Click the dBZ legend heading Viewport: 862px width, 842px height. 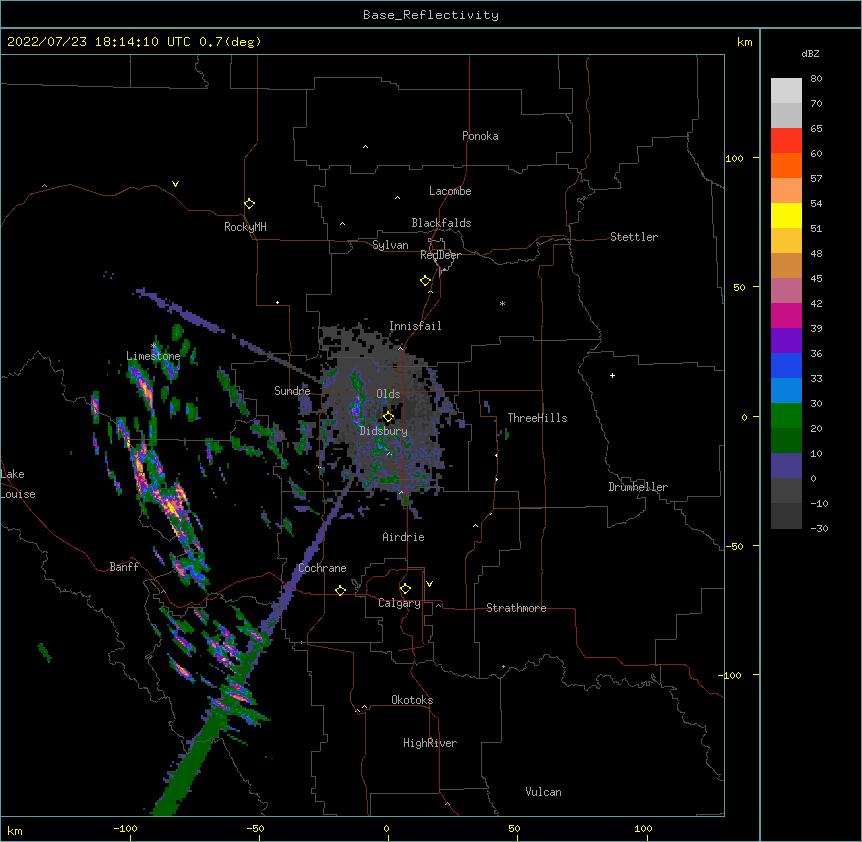[810, 53]
